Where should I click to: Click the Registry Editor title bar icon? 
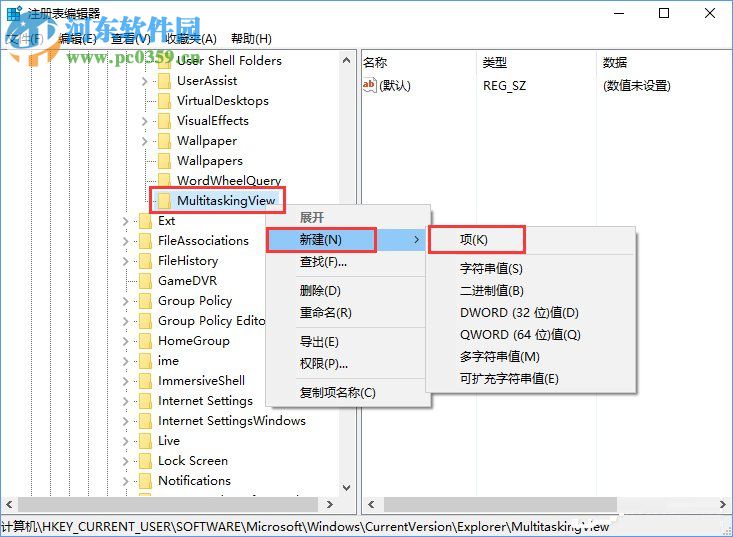click(14, 13)
